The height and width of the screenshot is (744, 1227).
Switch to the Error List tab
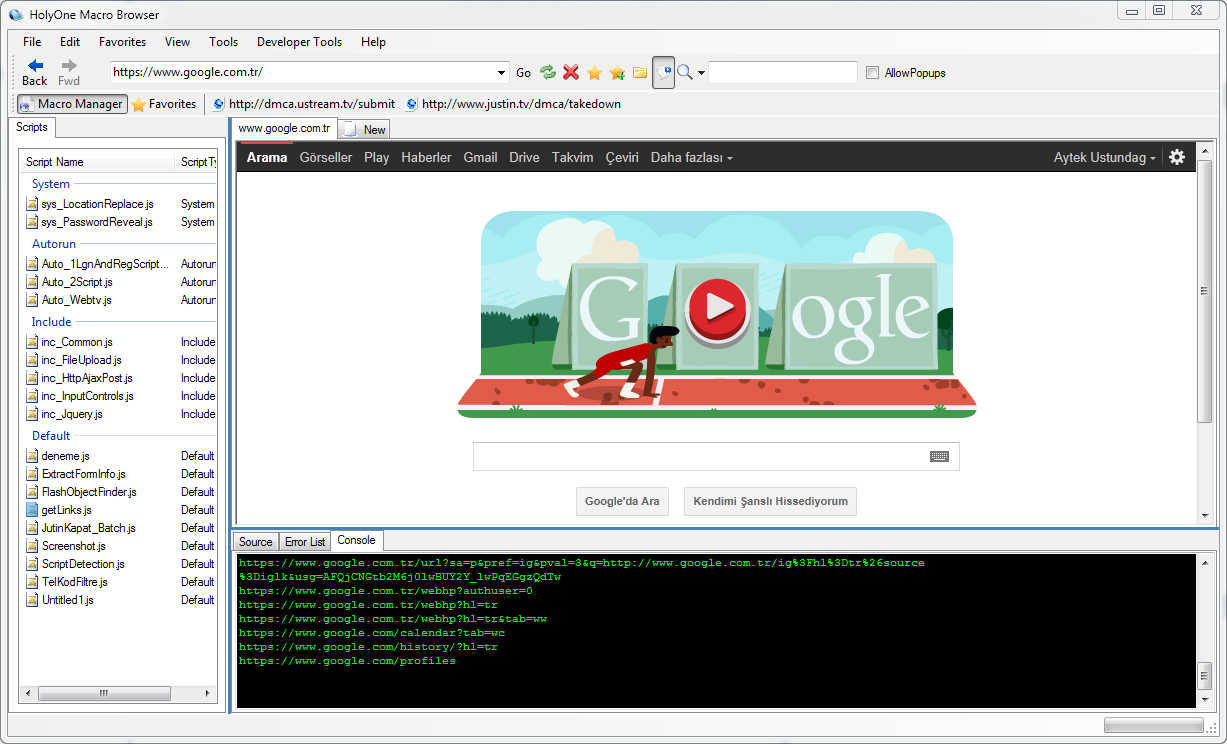pos(305,542)
